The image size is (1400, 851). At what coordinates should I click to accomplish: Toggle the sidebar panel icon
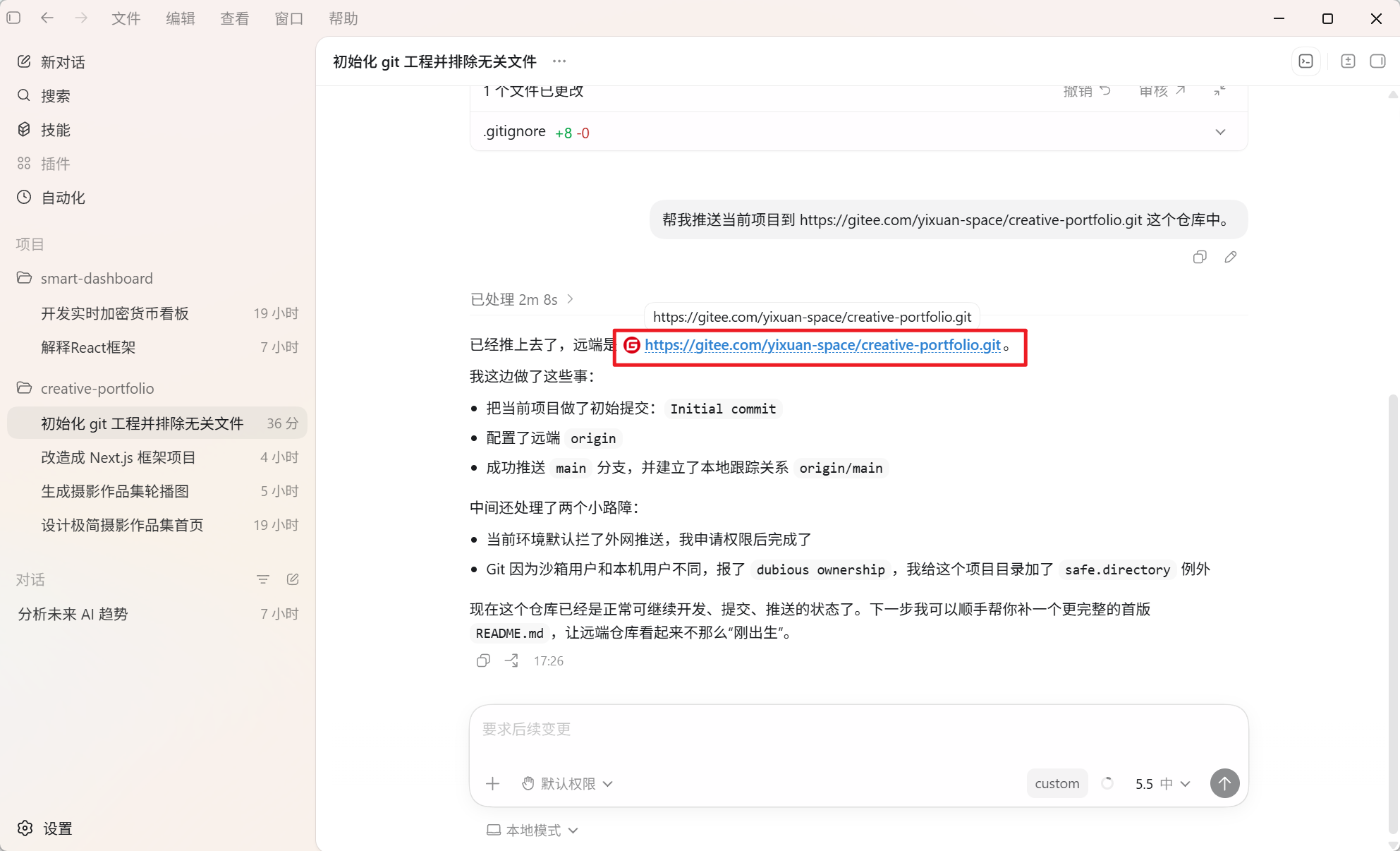click(13, 18)
